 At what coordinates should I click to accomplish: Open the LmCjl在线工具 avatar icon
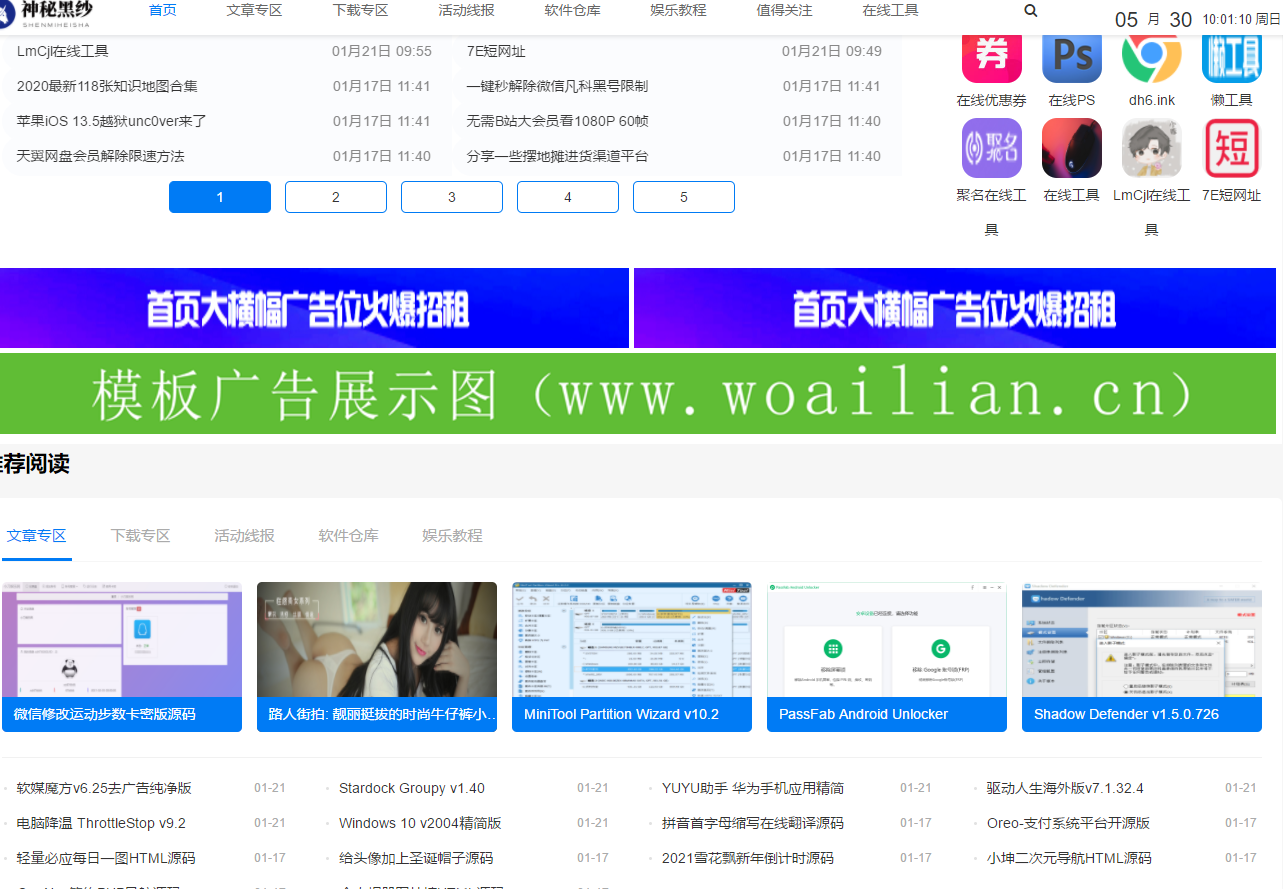(x=1151, y=148)
